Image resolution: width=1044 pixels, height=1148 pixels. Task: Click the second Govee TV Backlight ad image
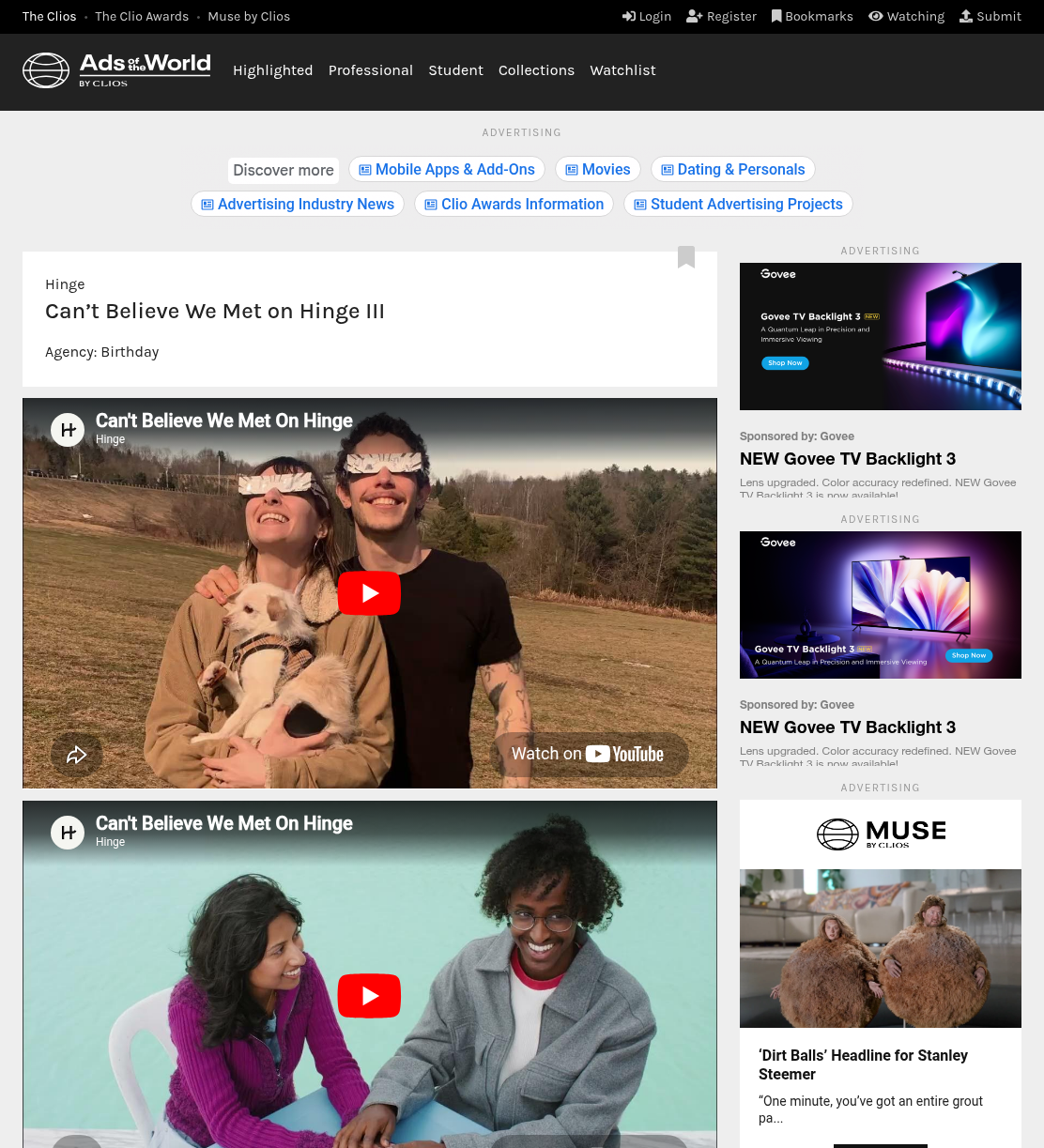point(881,605)
